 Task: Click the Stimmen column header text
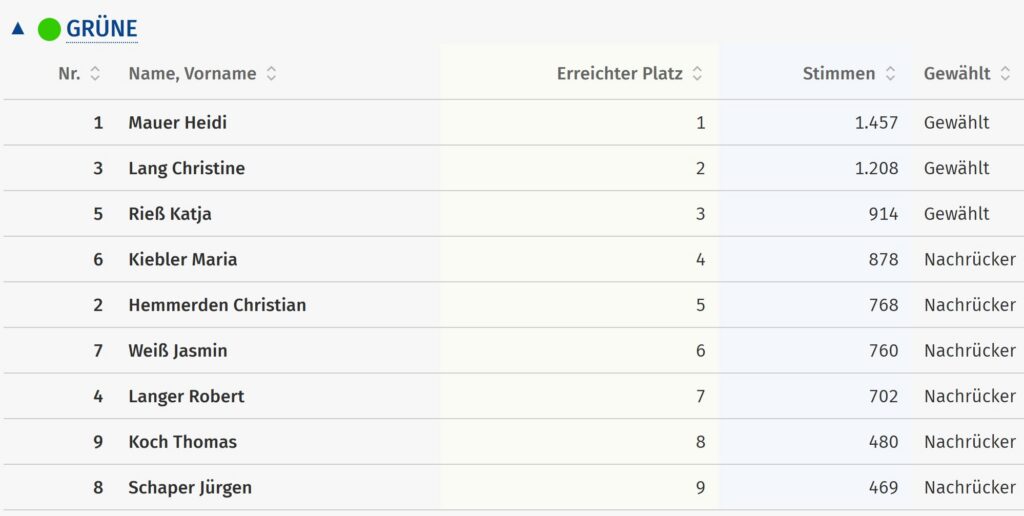coord(838,74)
